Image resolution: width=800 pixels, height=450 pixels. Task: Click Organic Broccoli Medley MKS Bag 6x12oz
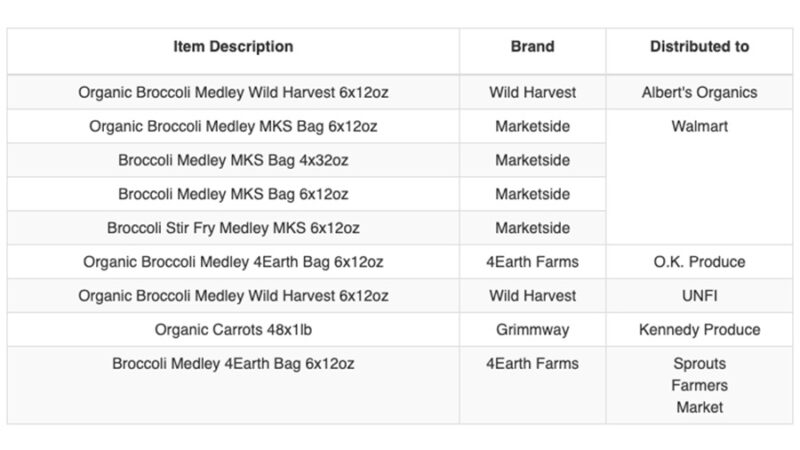pyautogui.click(x=233, y=126)
